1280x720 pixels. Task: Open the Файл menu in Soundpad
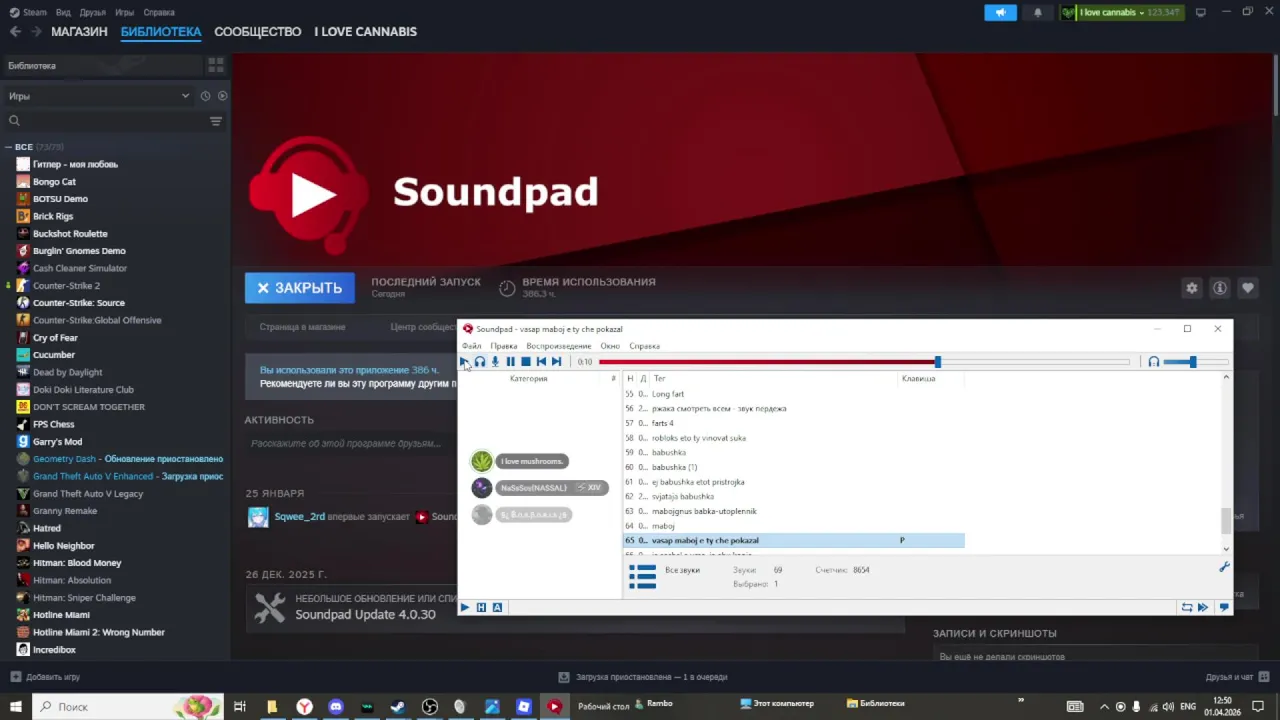pyautogui.click(x=471, y=346)
